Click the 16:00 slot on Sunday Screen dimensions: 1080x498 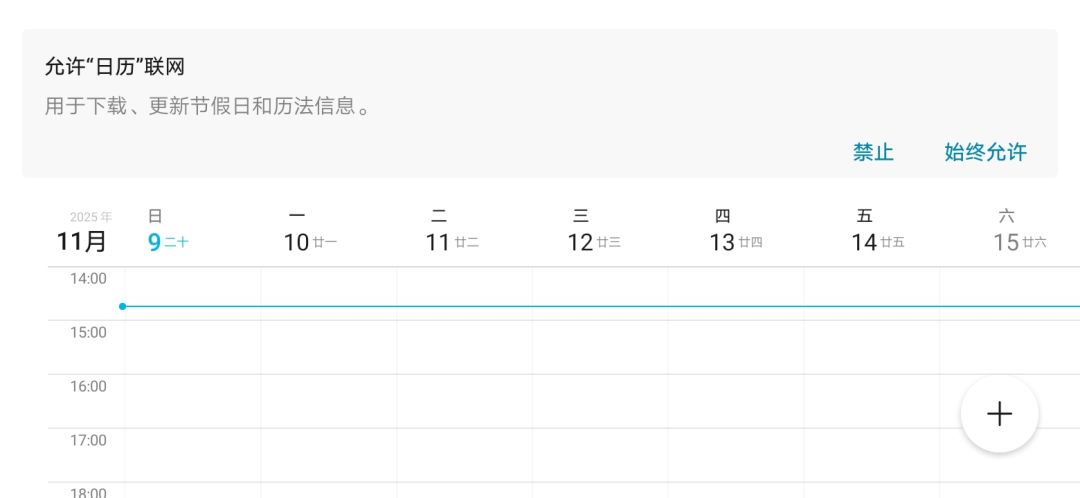[193, 401]
